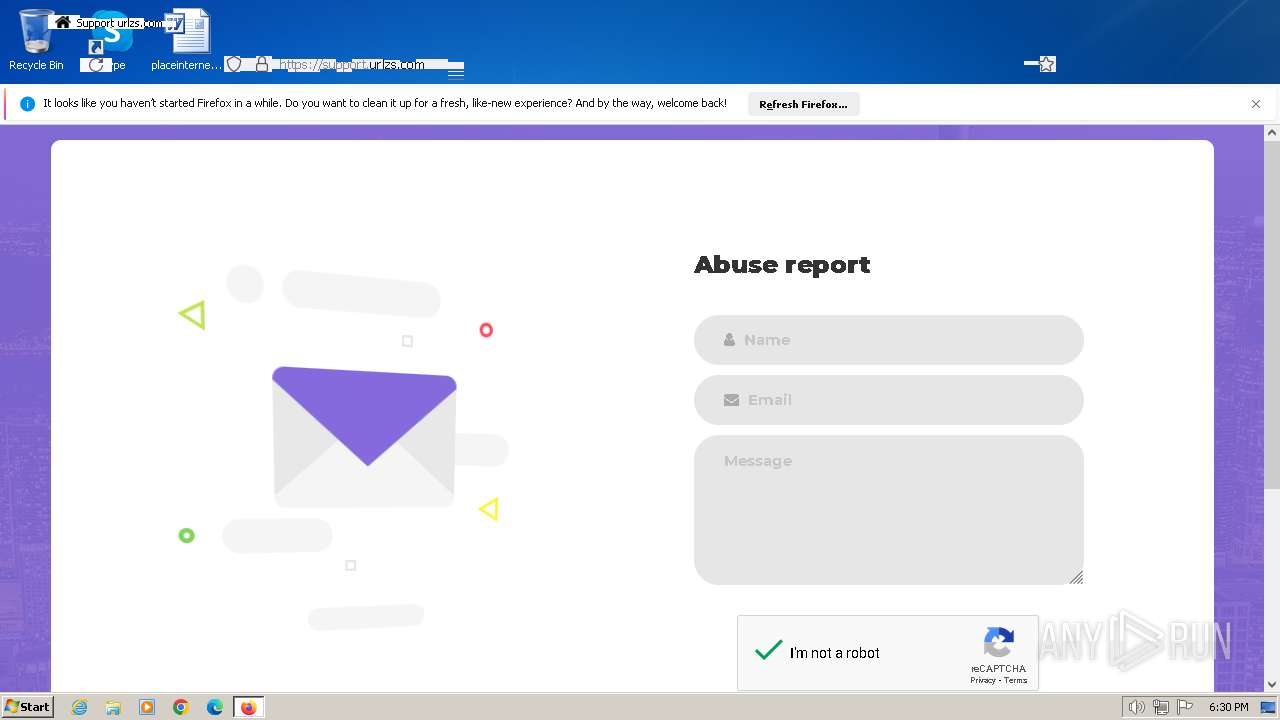Click the person icon in Name field

point(730,340)
